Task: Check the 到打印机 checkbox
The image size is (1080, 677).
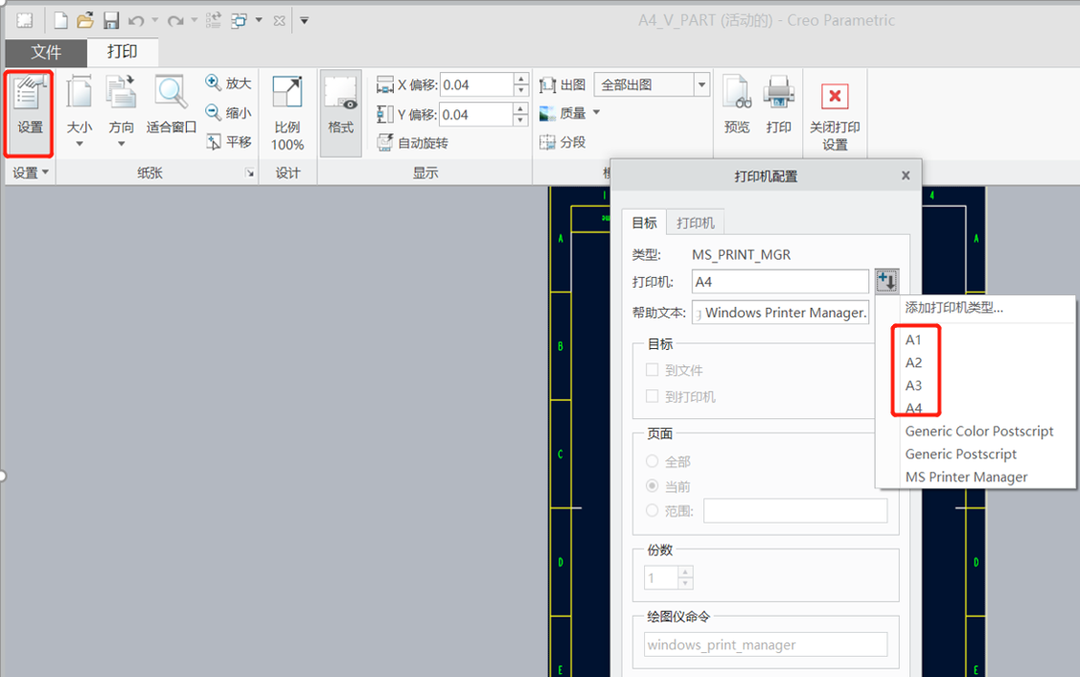Action: [652, 396]
